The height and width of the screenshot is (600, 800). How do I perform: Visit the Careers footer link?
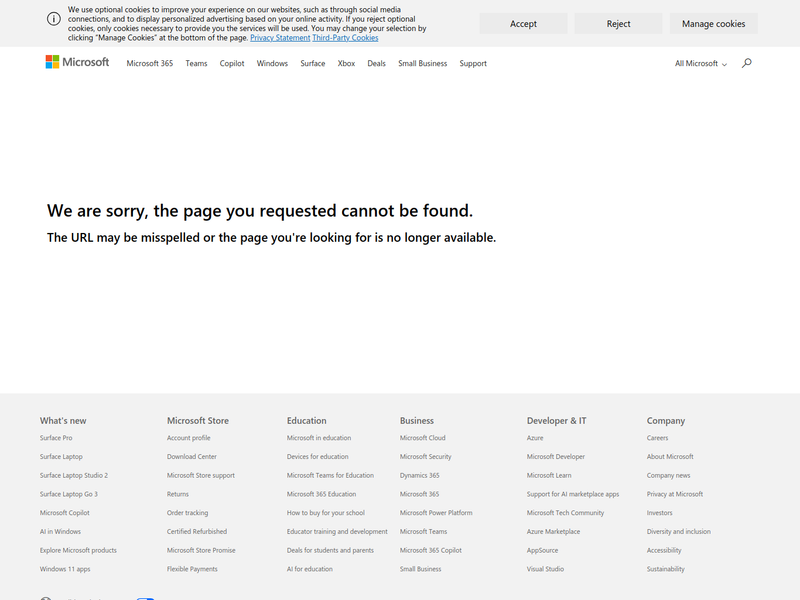pyautogui.click(x=657, y=438)
